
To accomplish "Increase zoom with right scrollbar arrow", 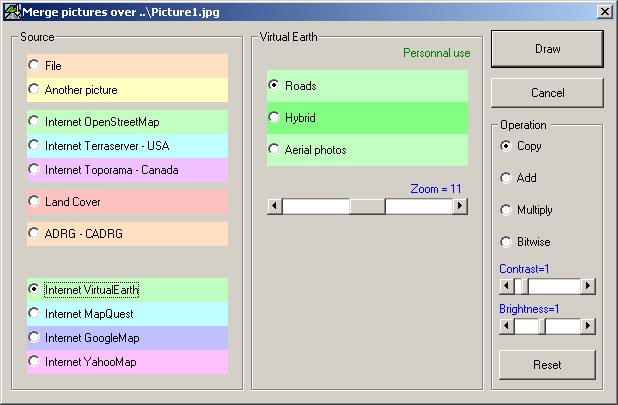I will tap(460, 206).
